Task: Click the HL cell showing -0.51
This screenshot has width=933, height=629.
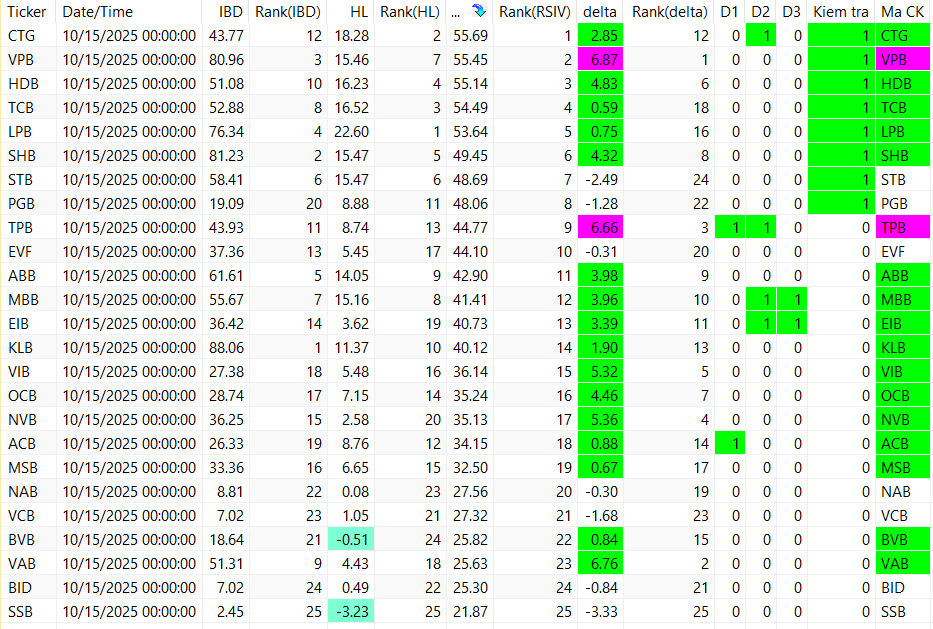Action: [x=351, y=540]
